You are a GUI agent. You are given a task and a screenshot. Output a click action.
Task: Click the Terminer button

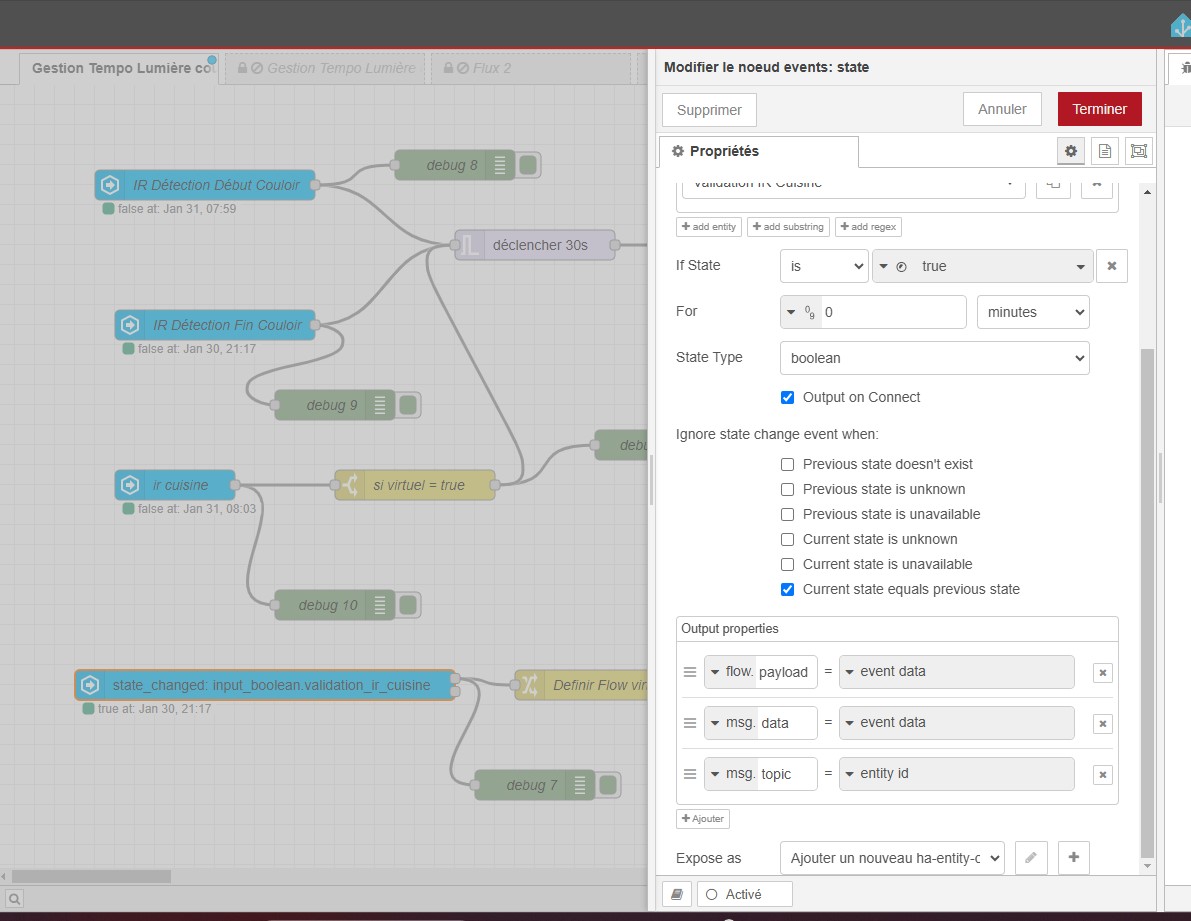click(x=1099, y=109)
